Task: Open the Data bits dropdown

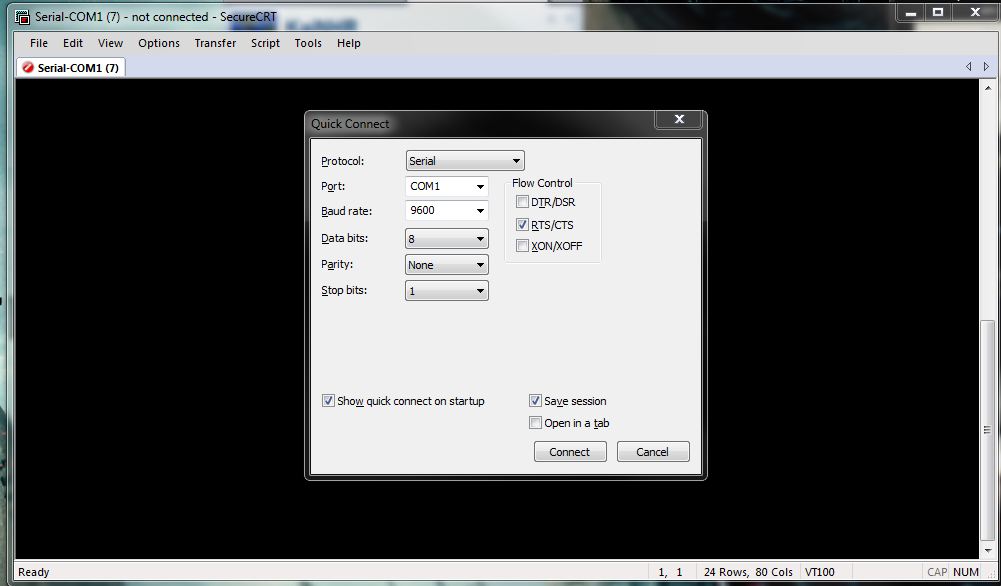Action: [447, 239]
